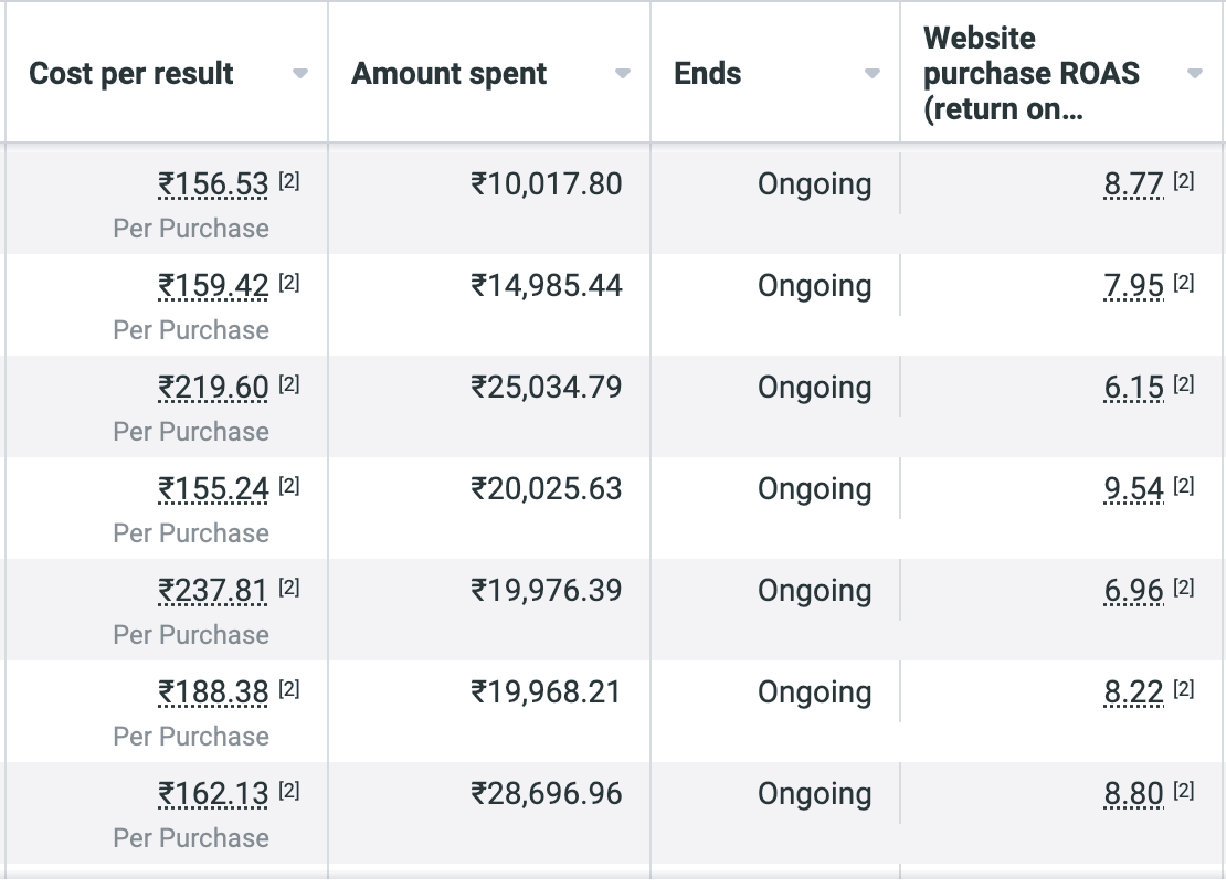Click the 8.77 ROAS value
Screen dimensions: 1226x880
(x=1134, y=184)
